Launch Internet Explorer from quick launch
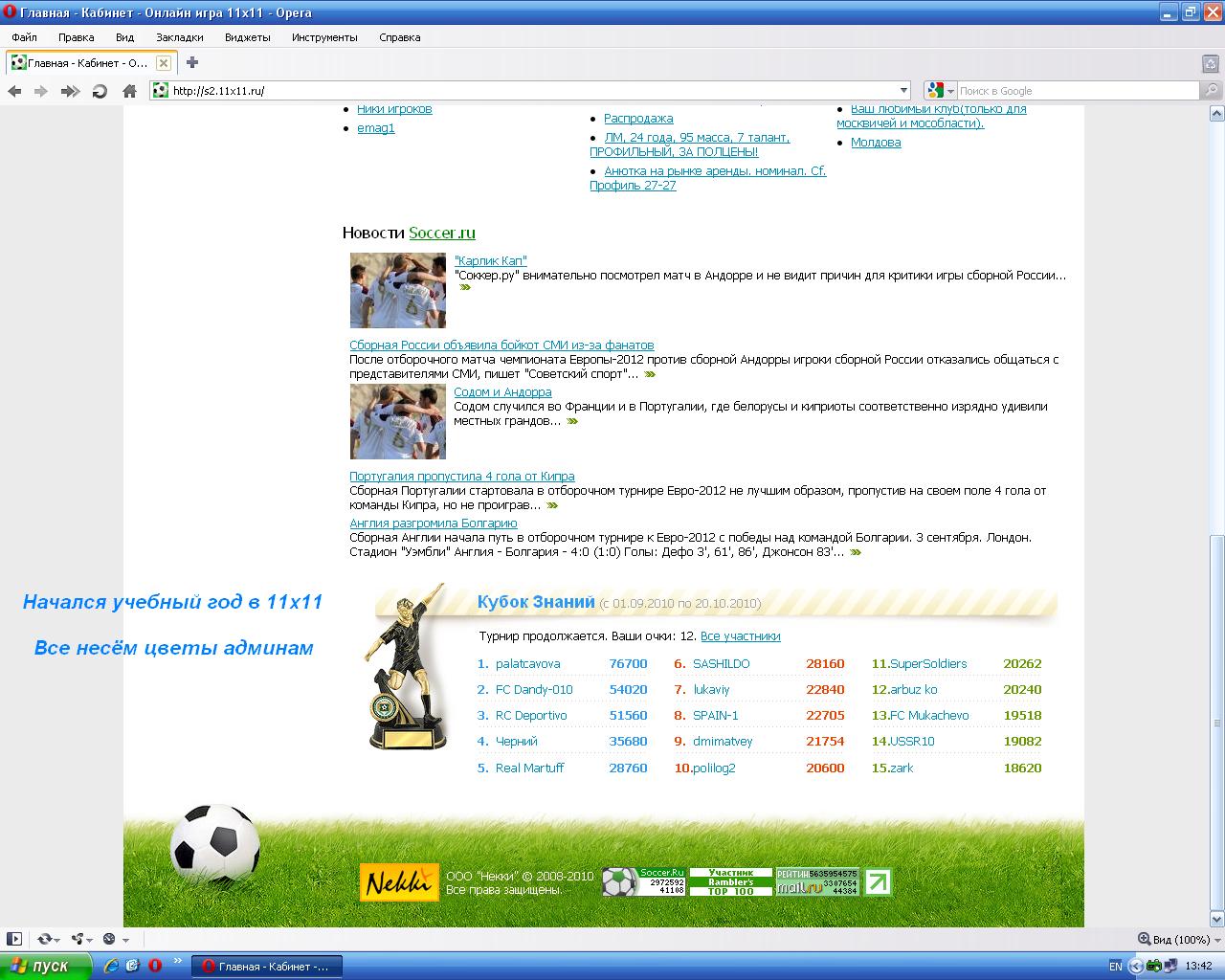 [x=111, y=966]
